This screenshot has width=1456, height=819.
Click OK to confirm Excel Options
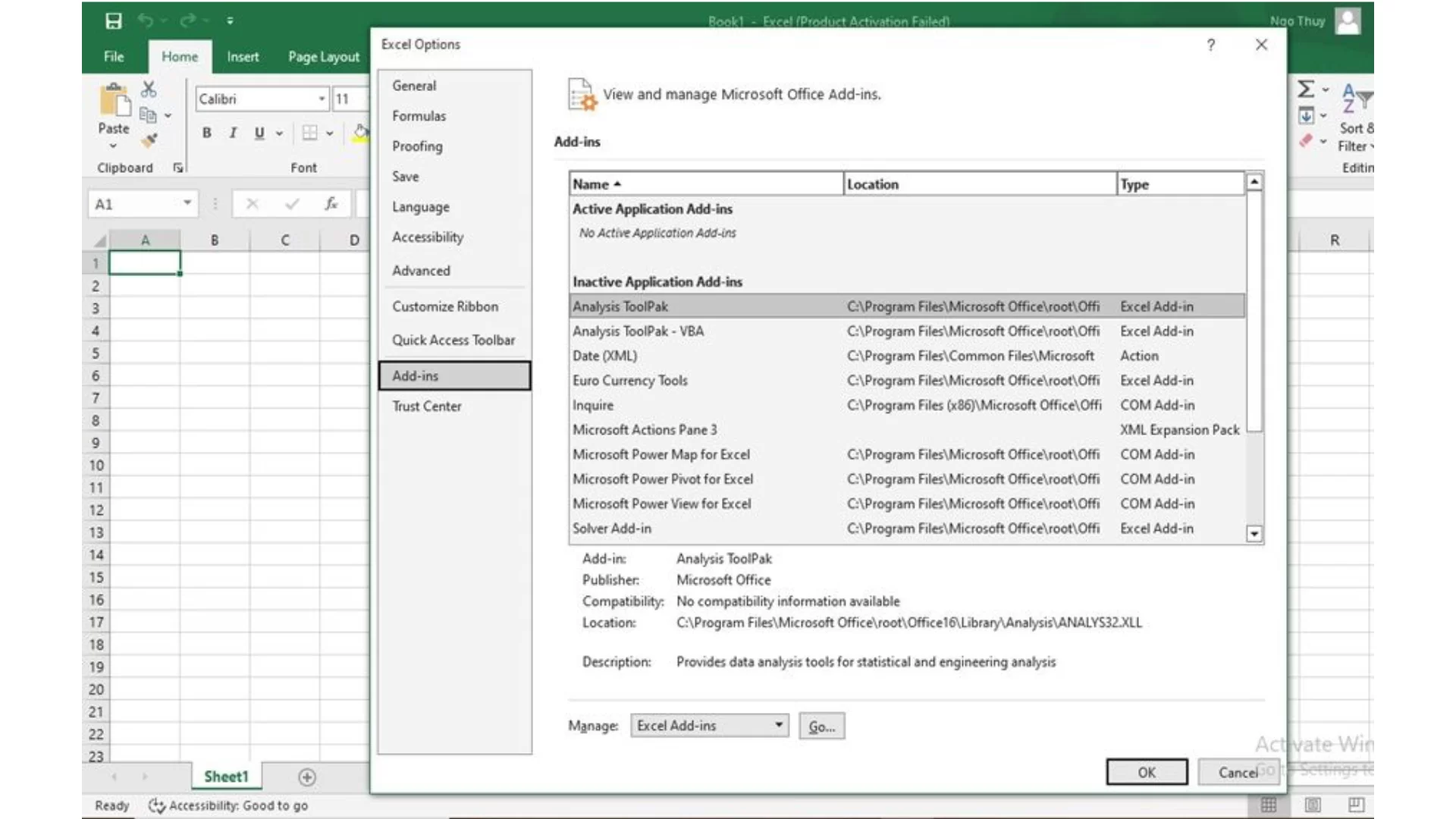1146,772
